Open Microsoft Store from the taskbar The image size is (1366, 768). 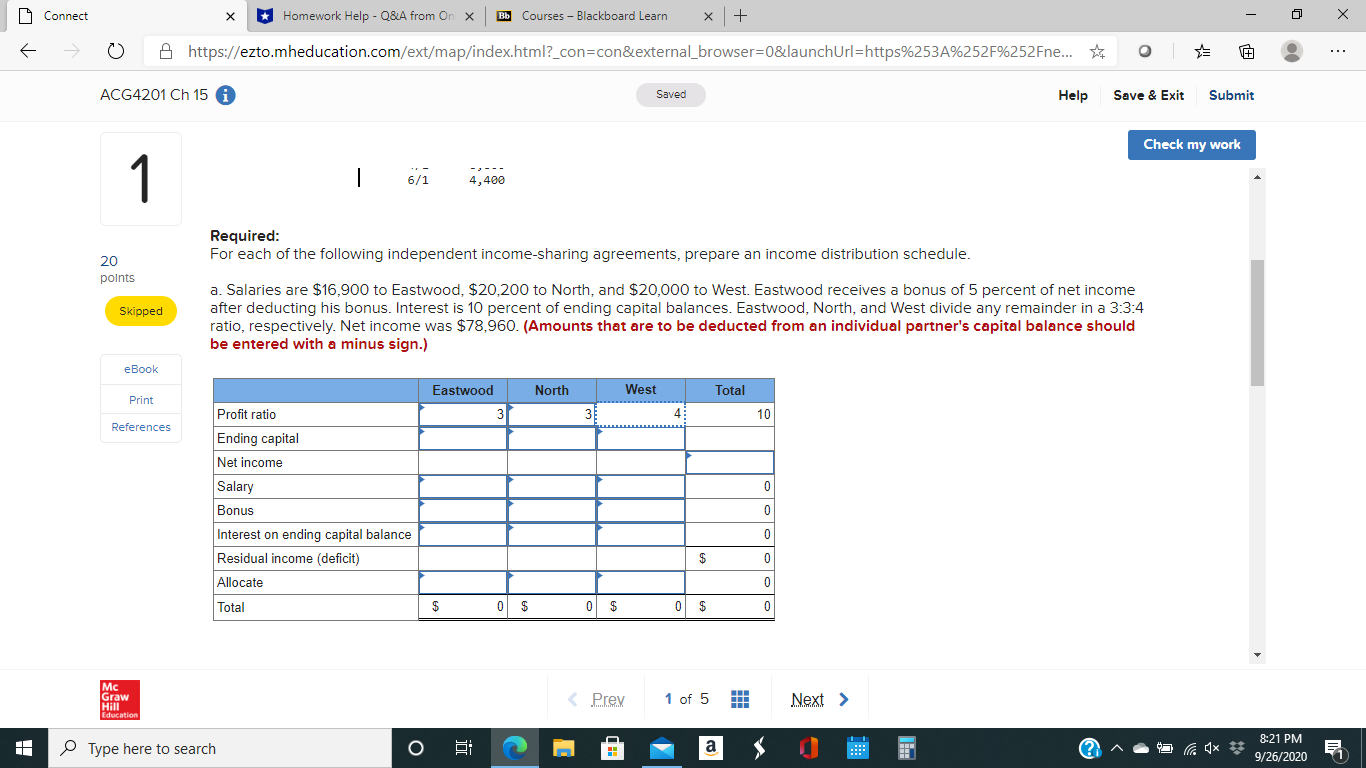pos(611,748)
